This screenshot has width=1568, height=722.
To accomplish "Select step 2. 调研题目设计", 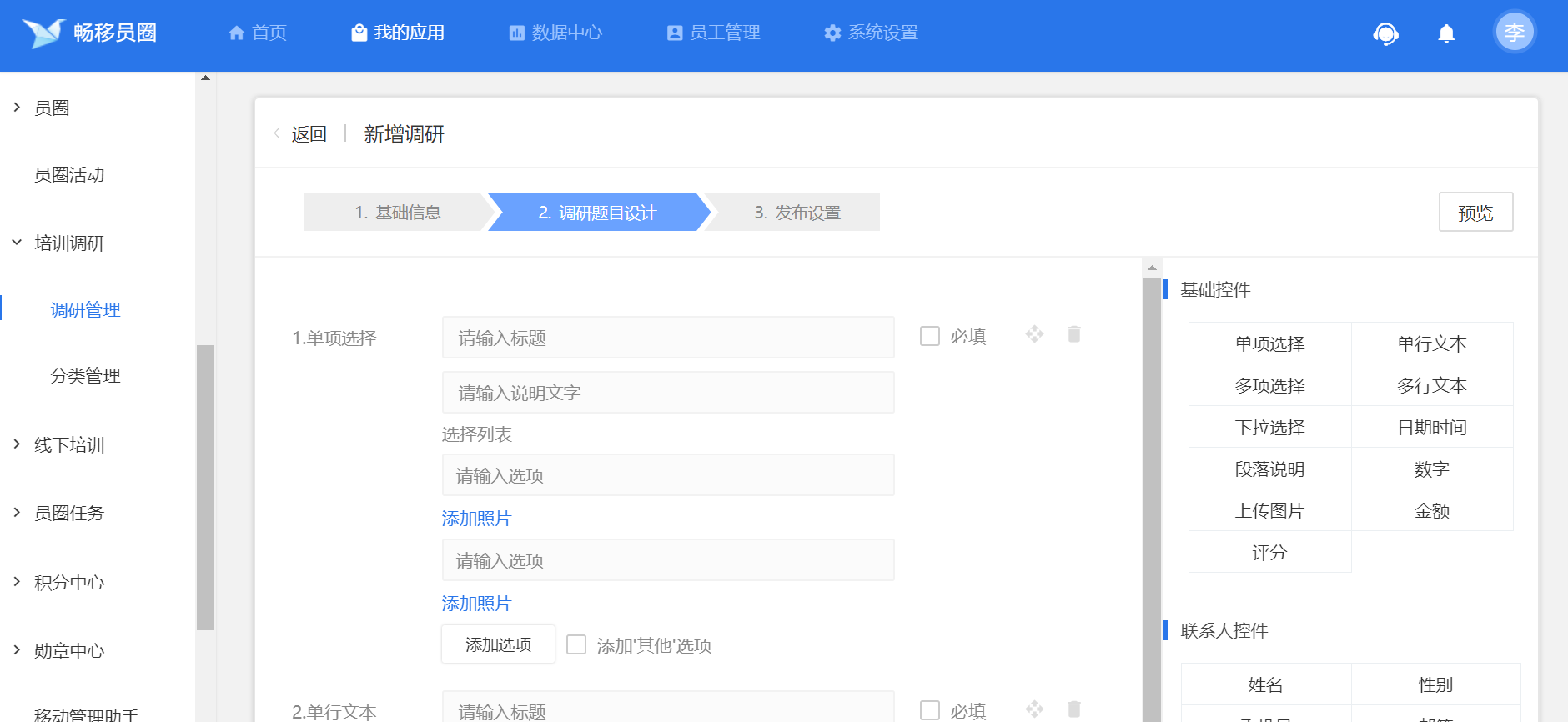I will click(598, 213).
